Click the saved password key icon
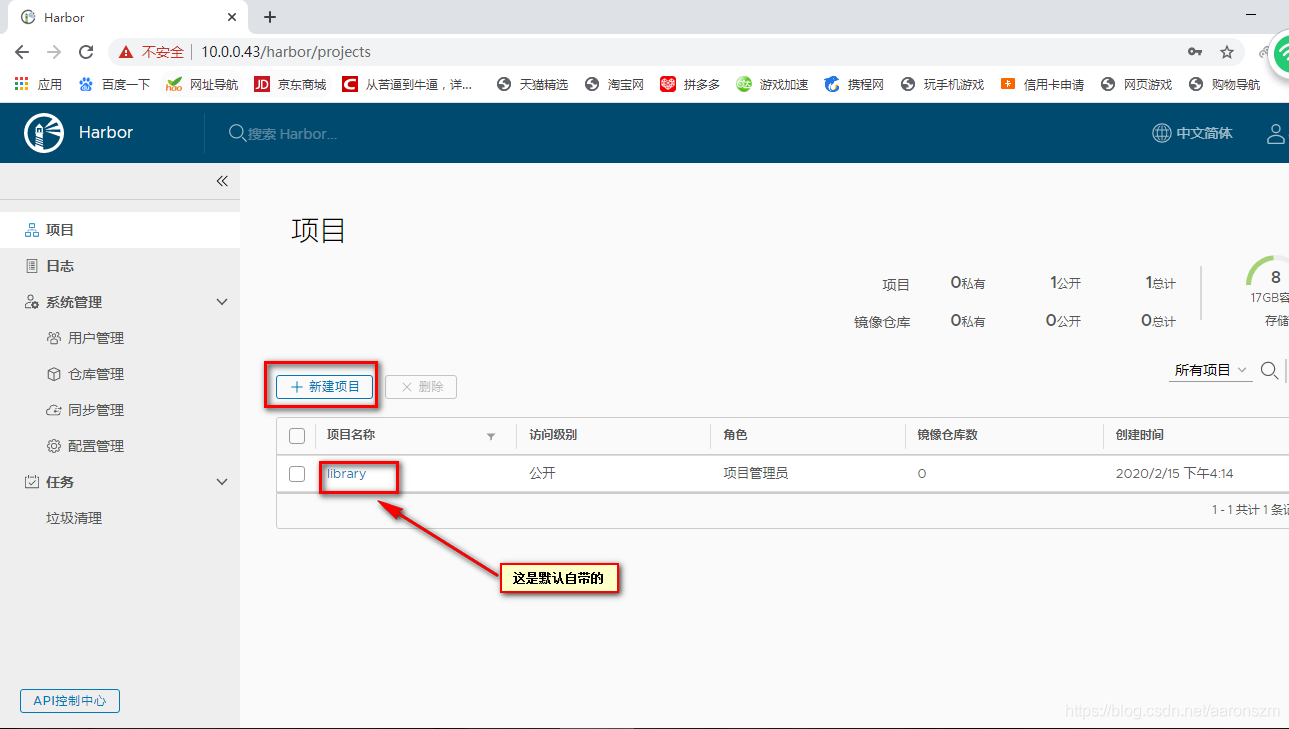Screen dimensions: 1289x729 click(1194, 52)
